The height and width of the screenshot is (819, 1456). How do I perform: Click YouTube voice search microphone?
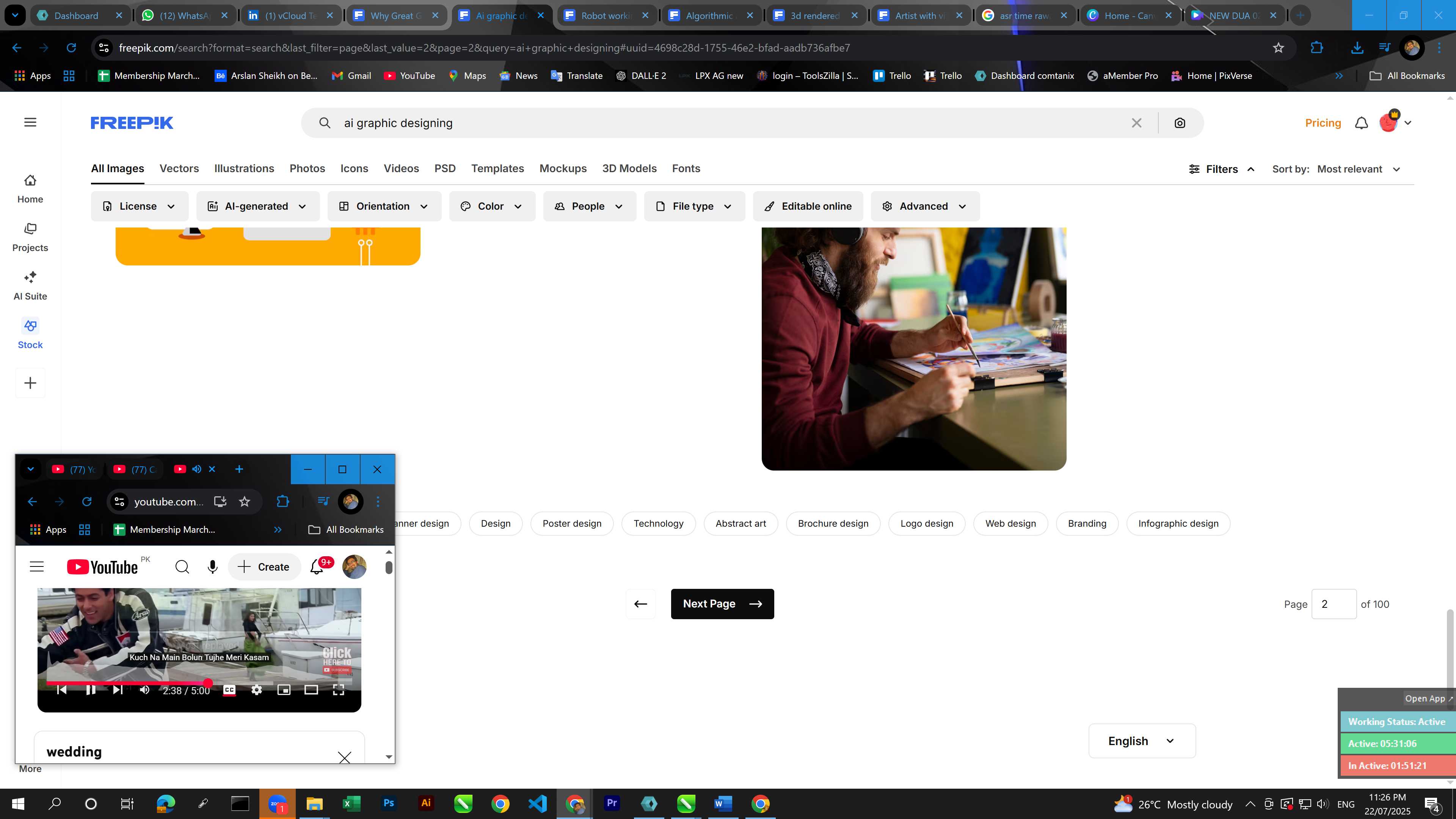click(212, 567)
